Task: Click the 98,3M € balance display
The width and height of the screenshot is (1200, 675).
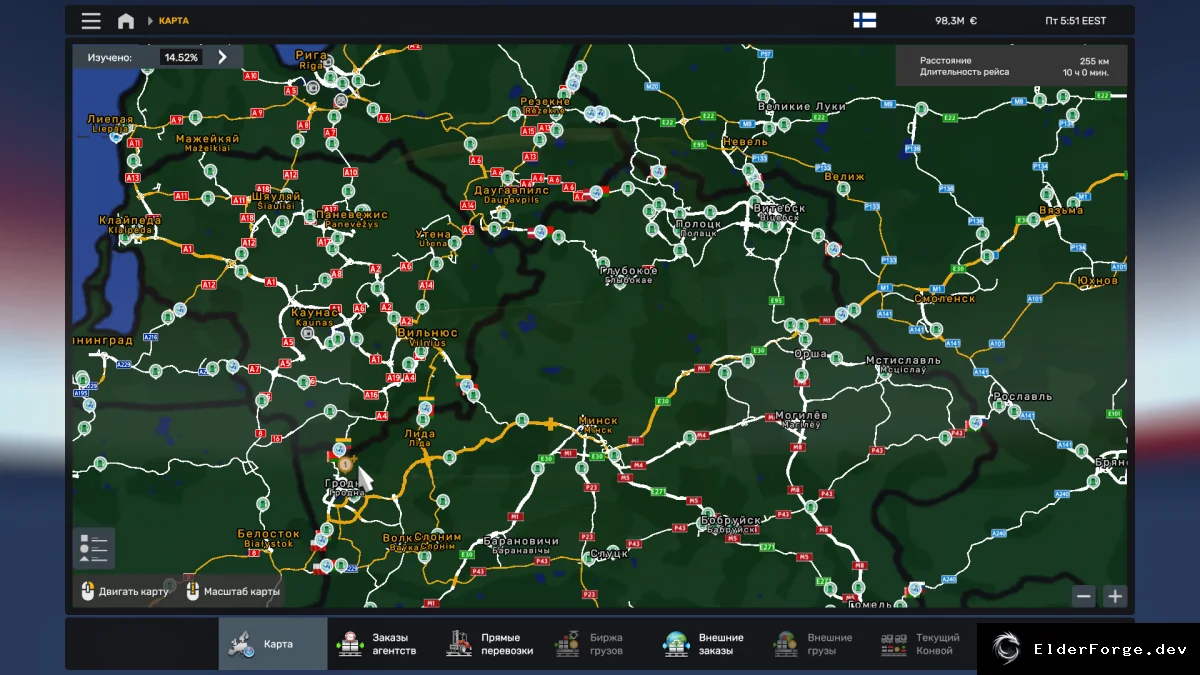Action: coord(956,21)
